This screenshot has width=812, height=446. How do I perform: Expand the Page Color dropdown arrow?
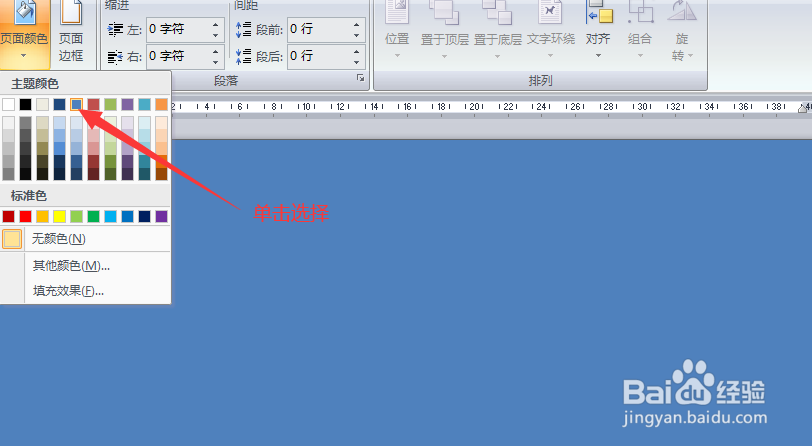(x=23, y=56)
